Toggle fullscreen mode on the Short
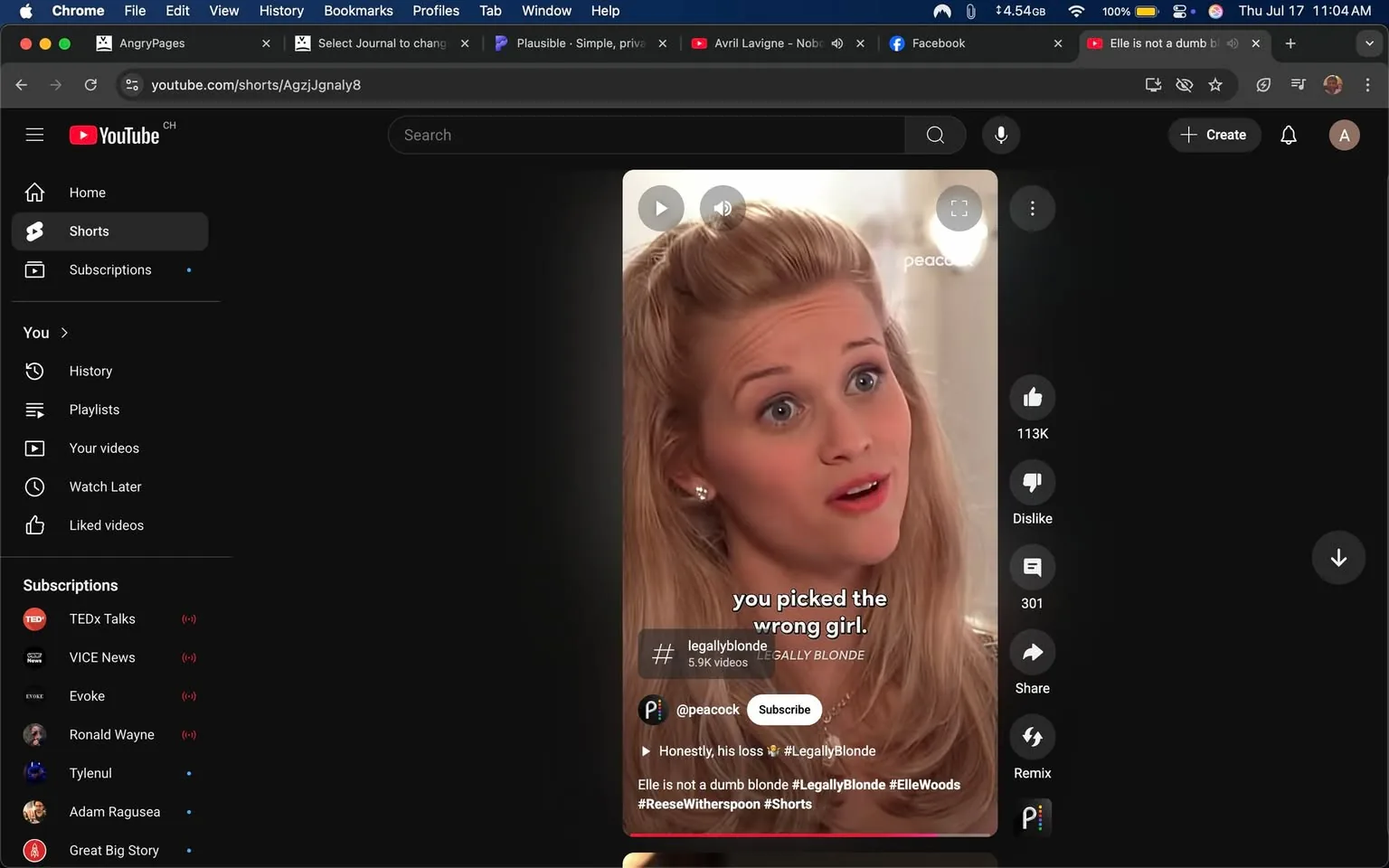This screenshot has height=868, width=1389. [x=959, y=208]
